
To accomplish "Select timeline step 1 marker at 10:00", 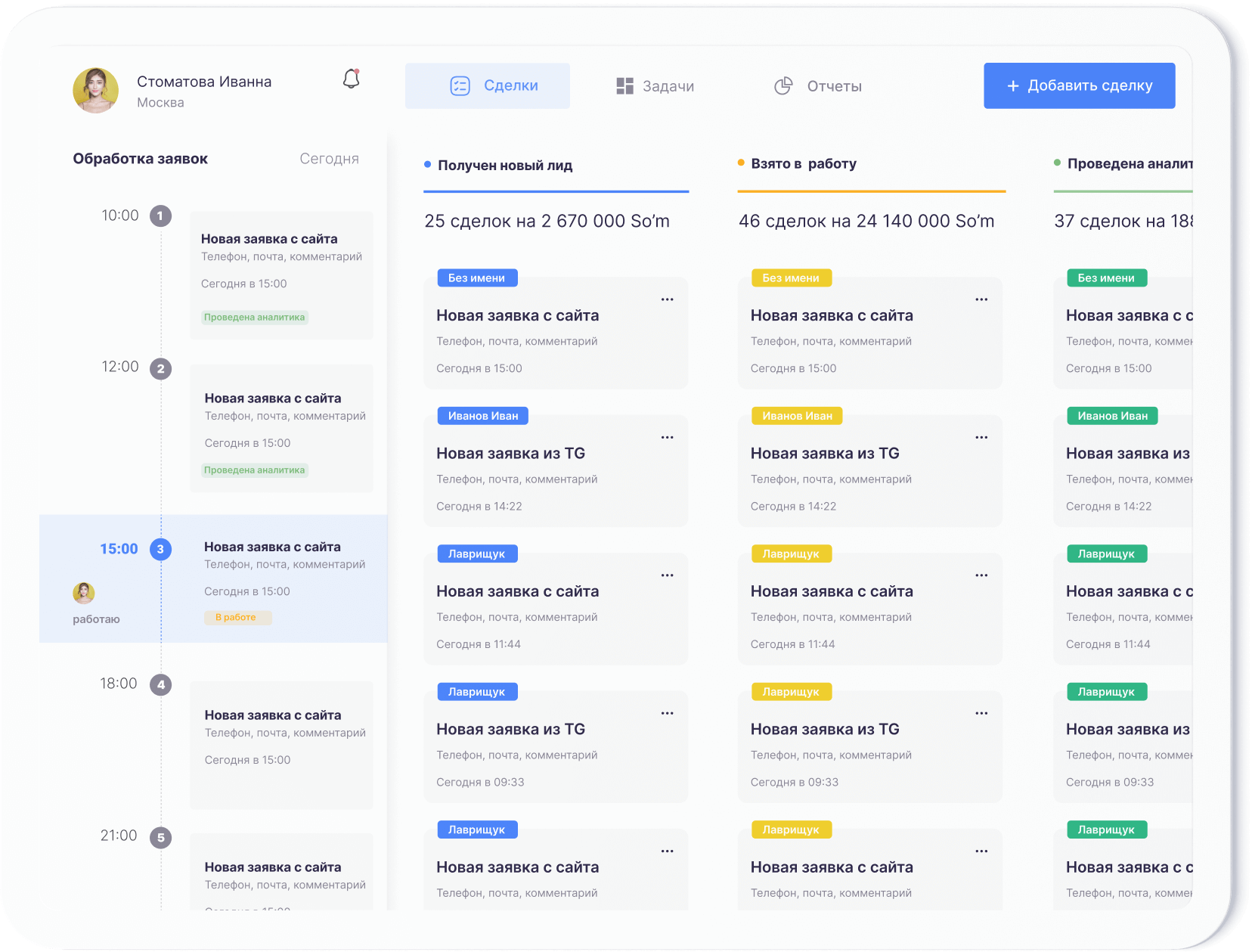I will [x=160, y=216].
